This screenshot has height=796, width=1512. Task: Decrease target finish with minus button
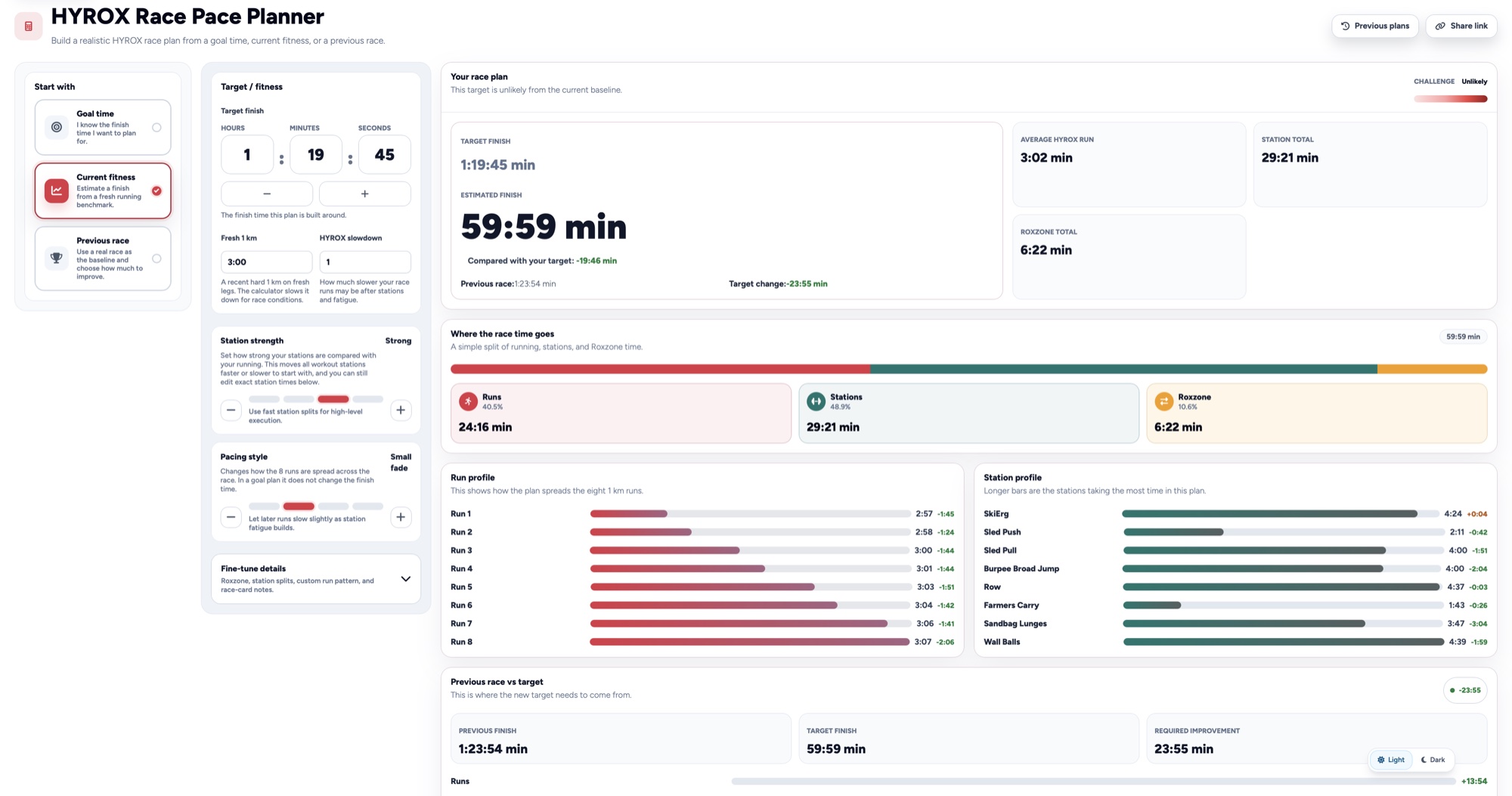[267, 194]
